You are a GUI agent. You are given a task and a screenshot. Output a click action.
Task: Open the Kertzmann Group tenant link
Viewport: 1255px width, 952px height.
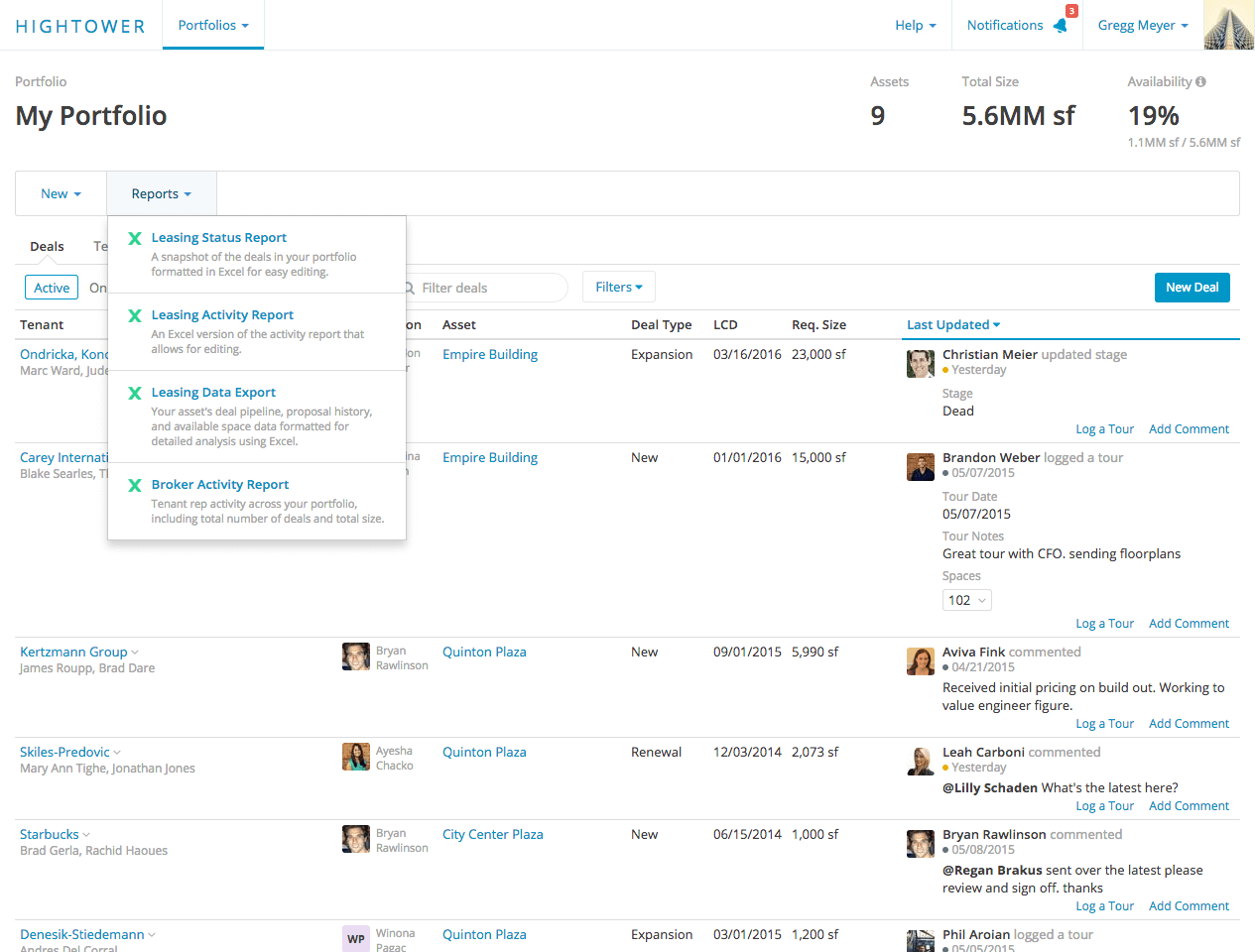[x=73, y=652]
